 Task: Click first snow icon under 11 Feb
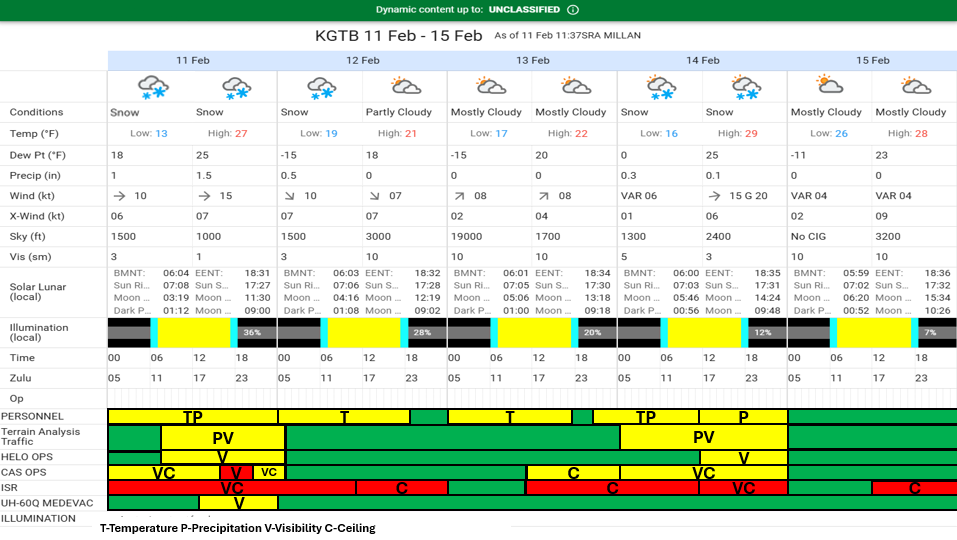pyautogui.click(x=151, y=87)
